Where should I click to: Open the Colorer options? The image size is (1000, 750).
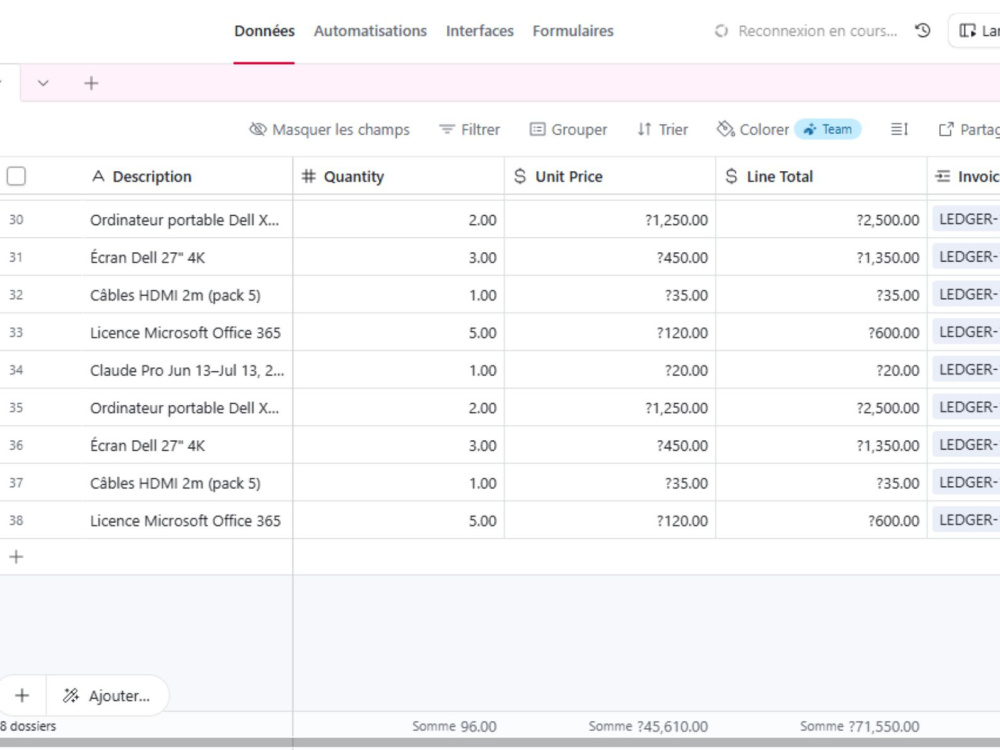(x=753, y=129)
